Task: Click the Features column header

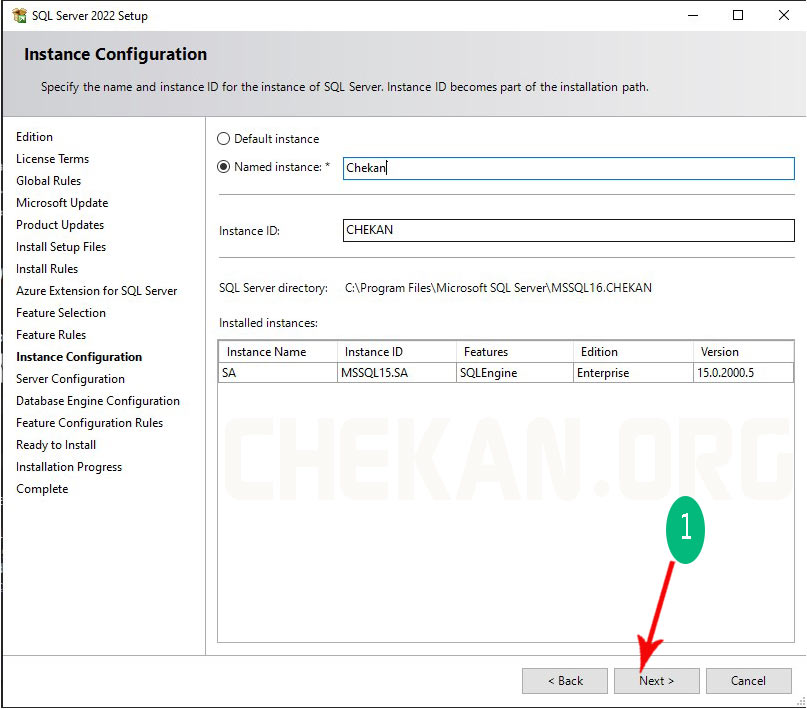Action: pos(515,352)
